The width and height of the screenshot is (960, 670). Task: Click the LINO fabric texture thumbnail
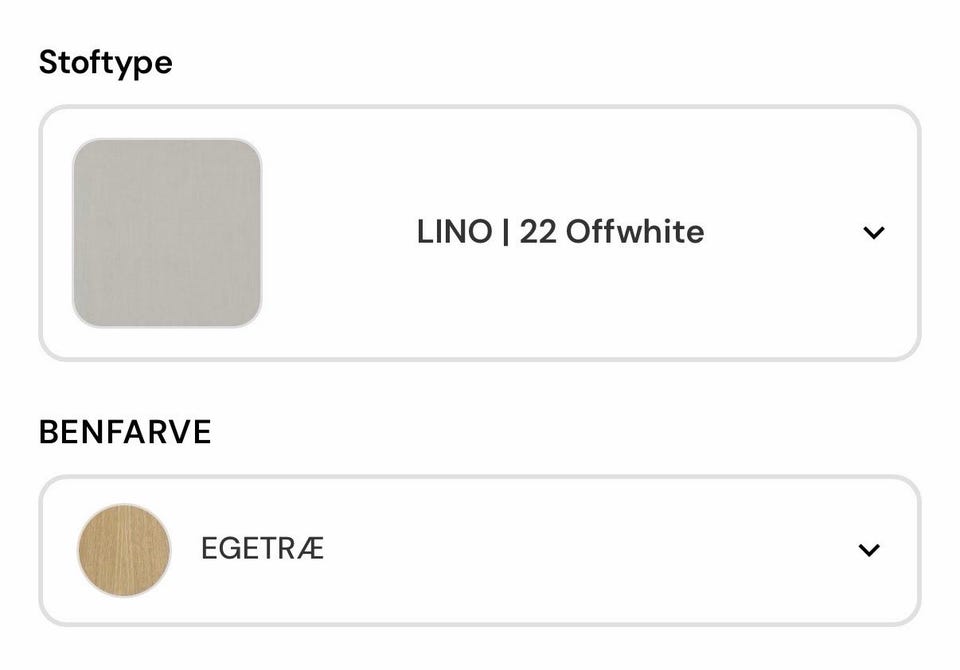(167, 233)
